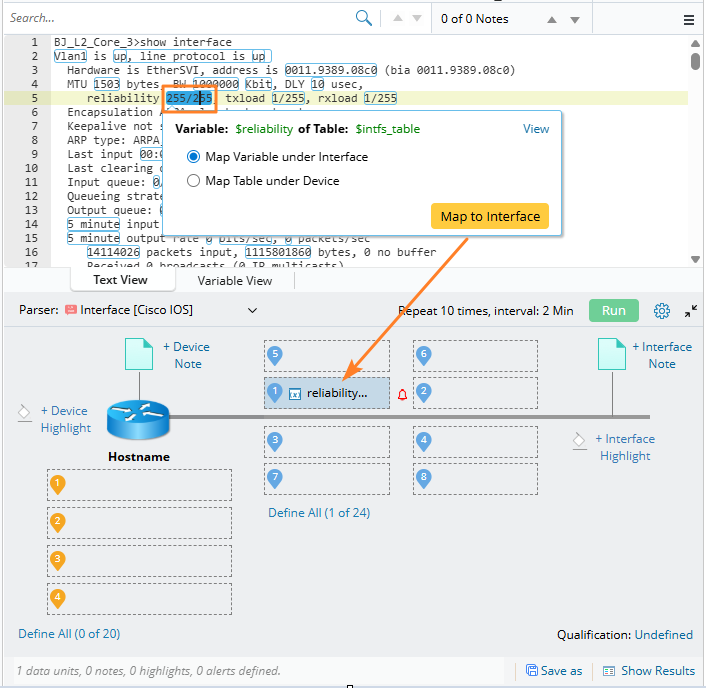Screen dimensions: 706x688
Task: Click the View link in popup
Action: coord(536,129)
